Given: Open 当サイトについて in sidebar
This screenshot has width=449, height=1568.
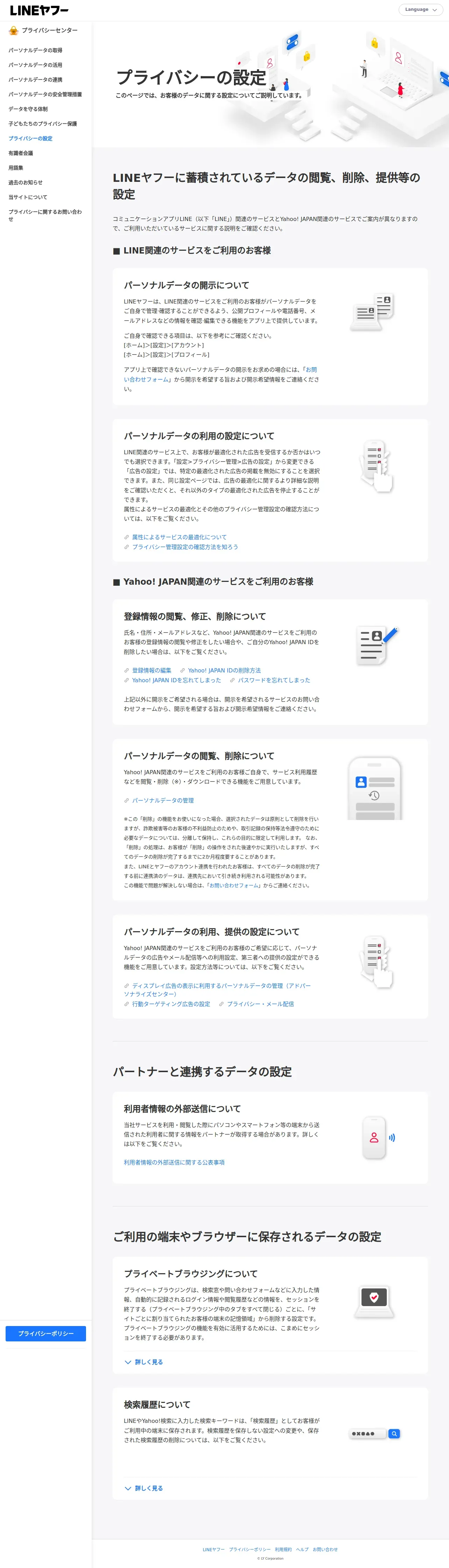Looking at the screenshot, I should click(28, 197).
